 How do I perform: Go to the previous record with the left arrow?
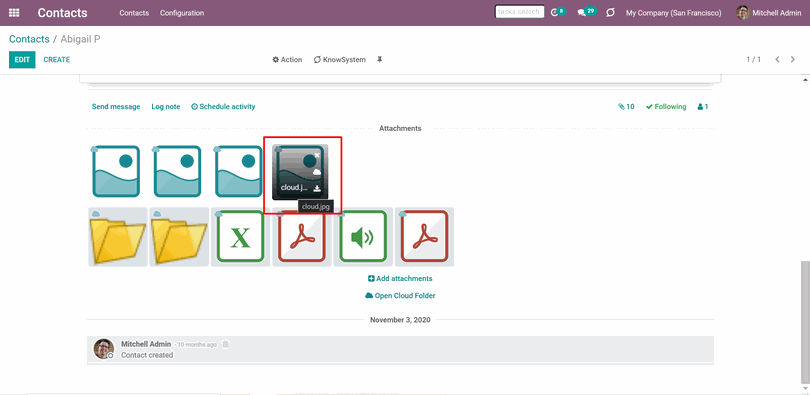[777, 60]
